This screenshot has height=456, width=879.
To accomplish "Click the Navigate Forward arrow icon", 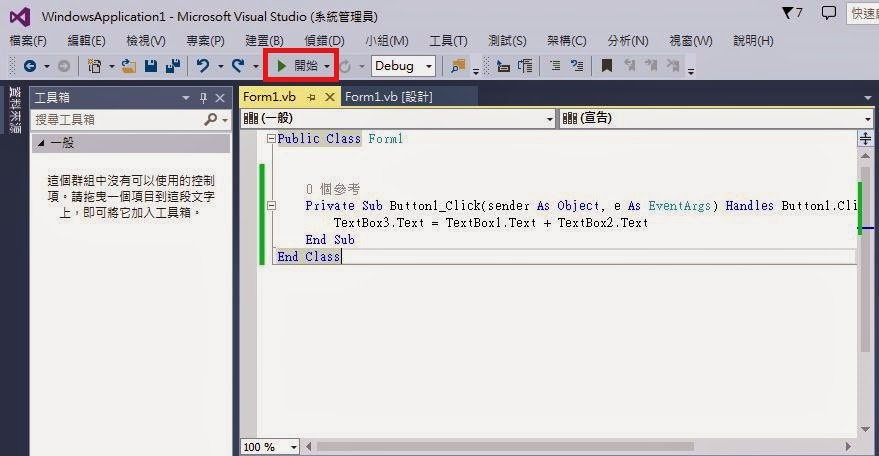I will point(64,66).
